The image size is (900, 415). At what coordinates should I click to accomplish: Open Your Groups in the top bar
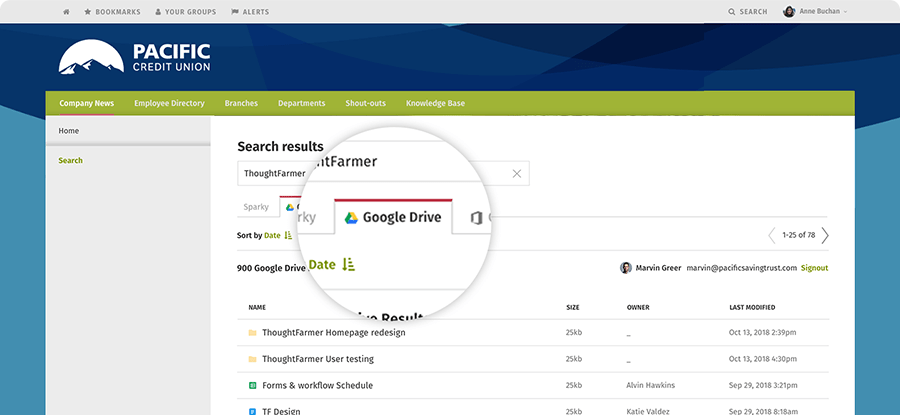186,11
